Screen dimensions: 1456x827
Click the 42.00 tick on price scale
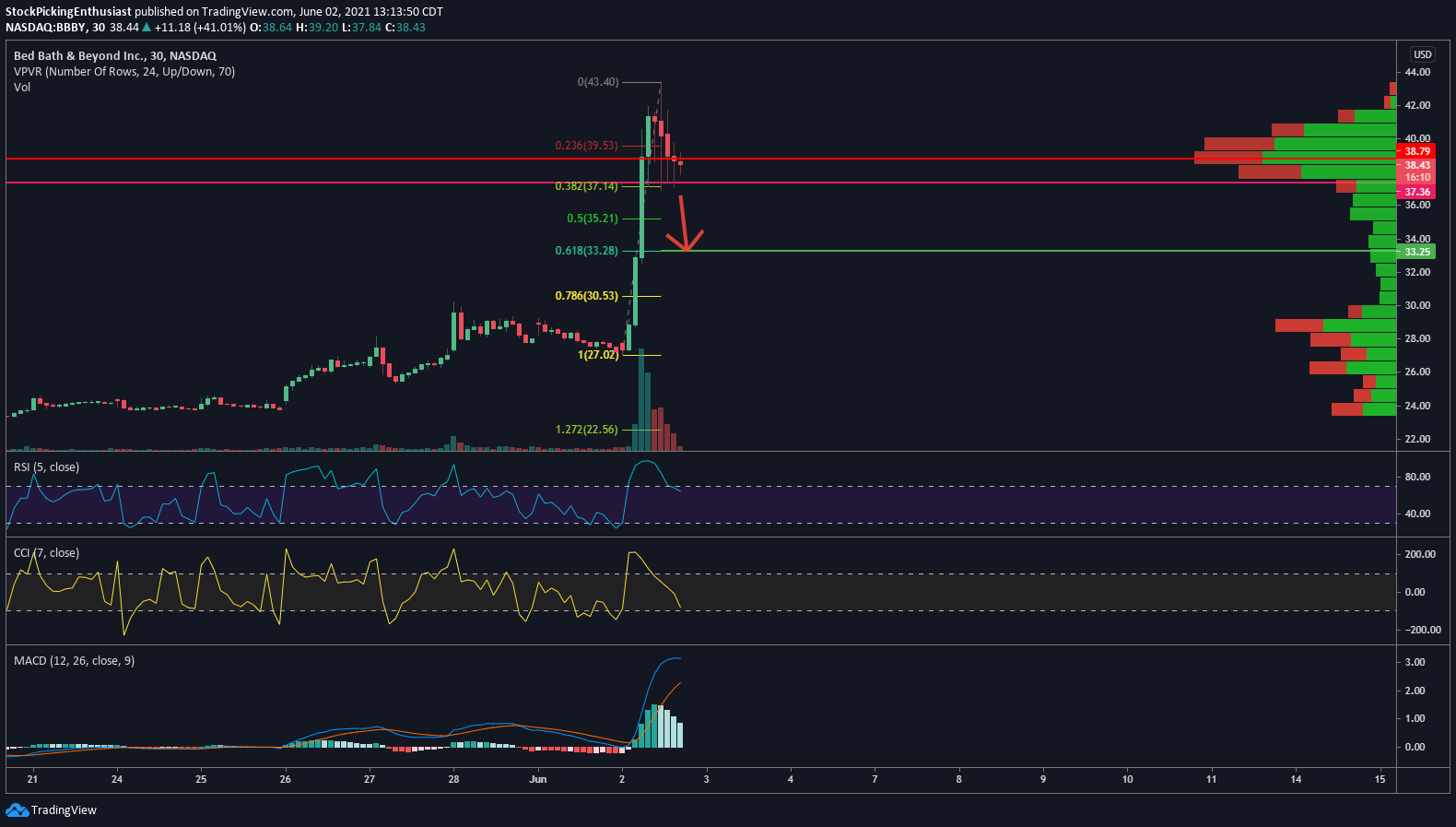point(1417,105)
